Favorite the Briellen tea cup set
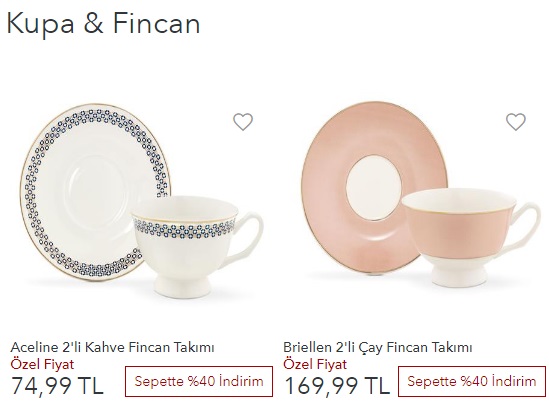549x411 pixels. 516,122
